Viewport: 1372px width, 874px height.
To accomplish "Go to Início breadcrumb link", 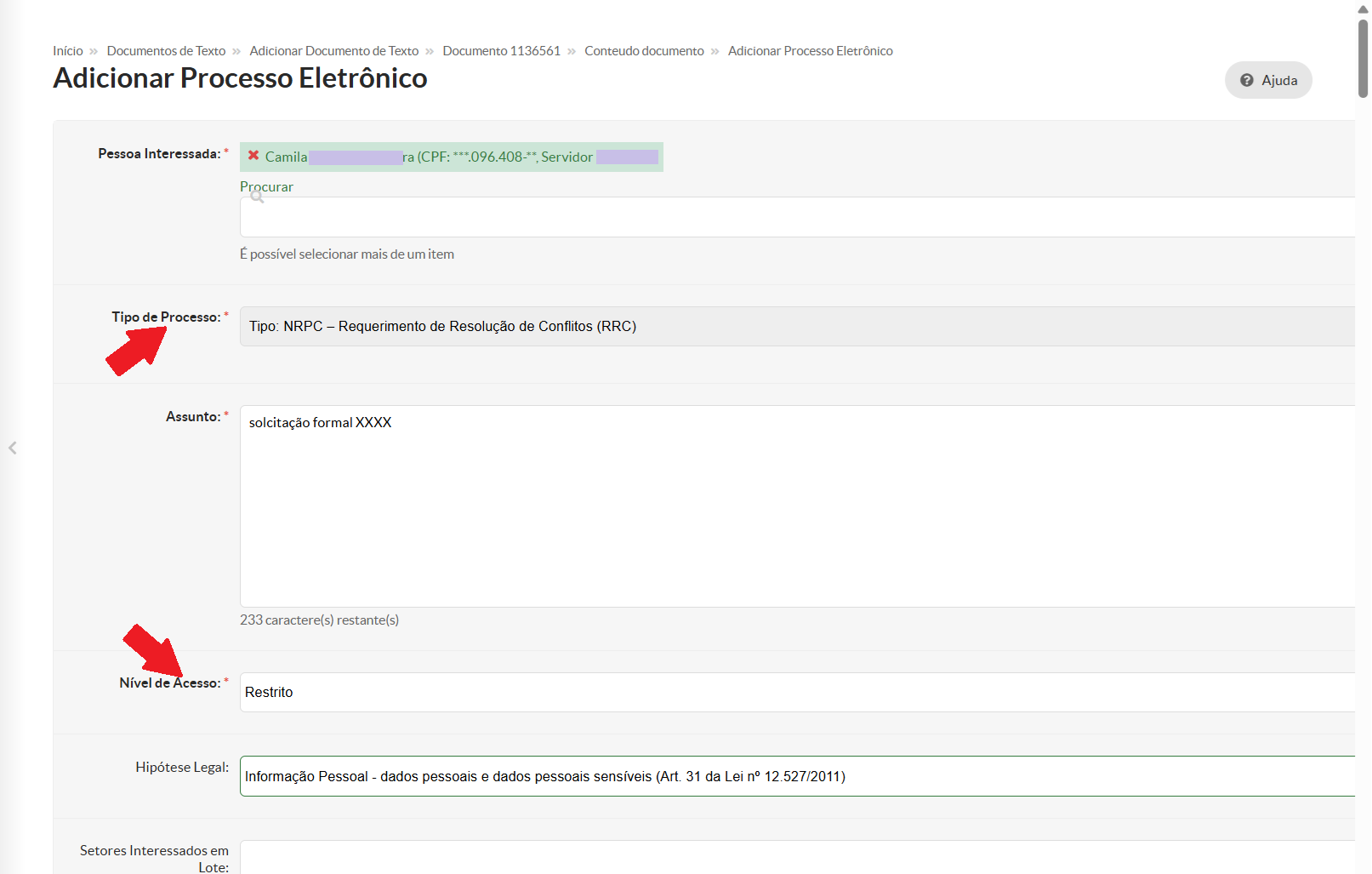I will (x=68, y=51).
